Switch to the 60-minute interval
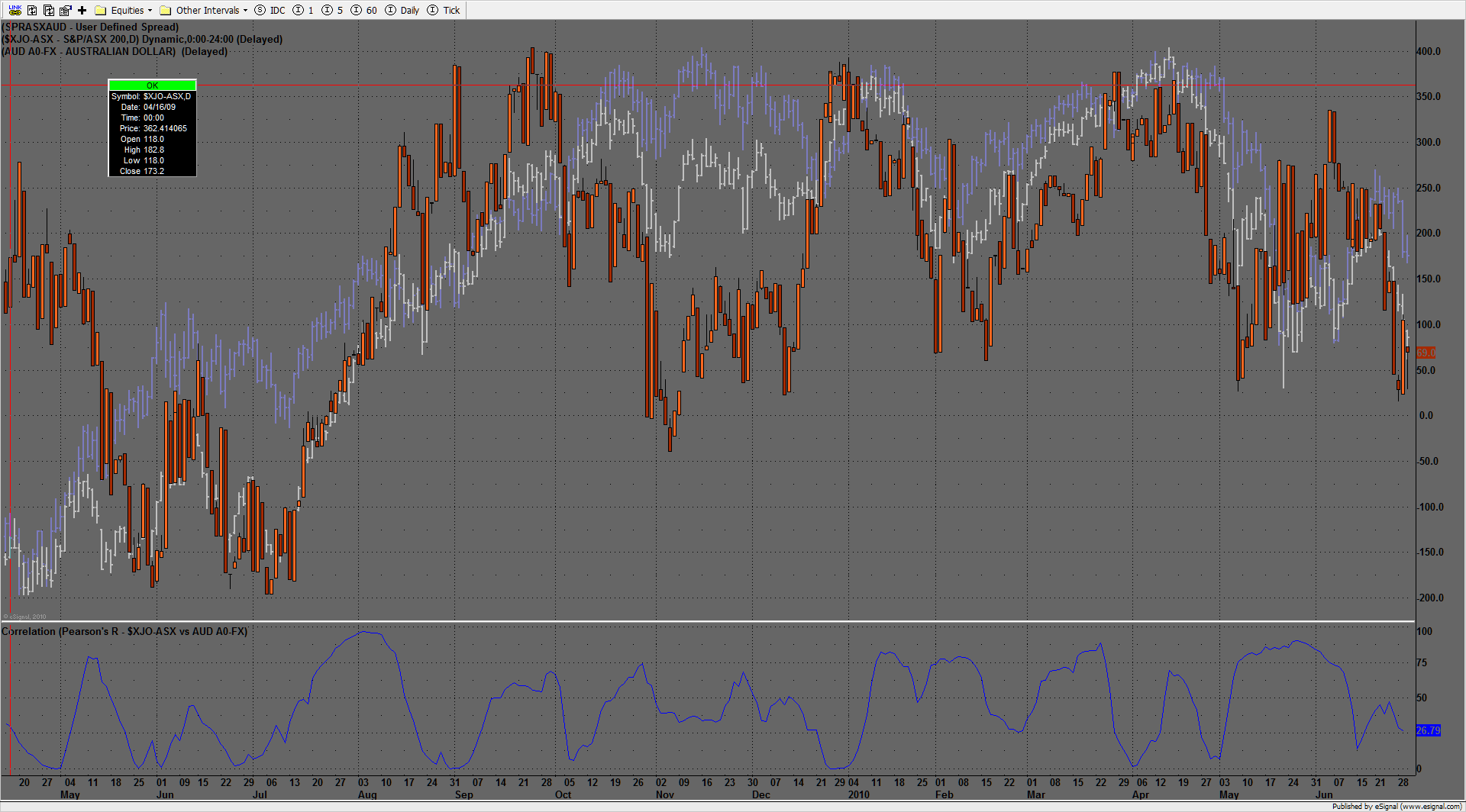This screenshot has height=812, width=1466. coord(372,11)
